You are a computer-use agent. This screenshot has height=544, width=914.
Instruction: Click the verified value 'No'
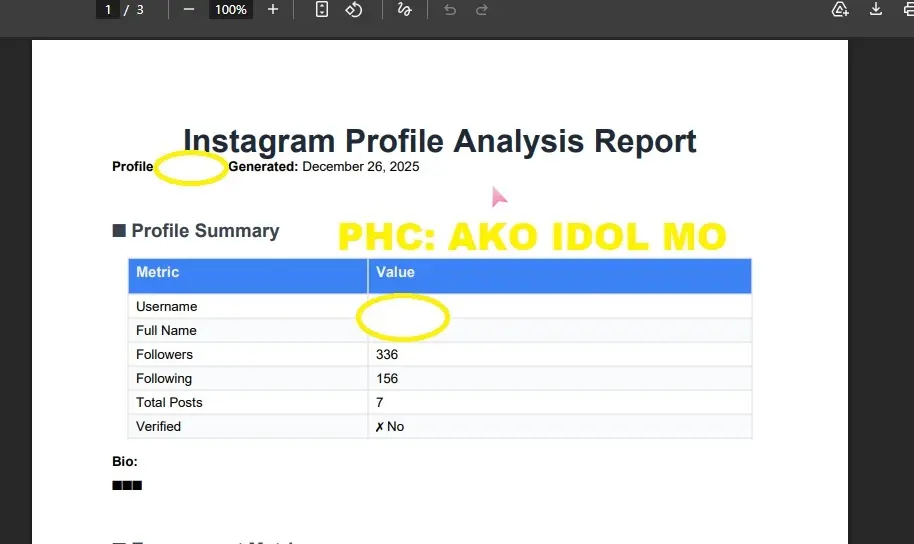click(395, 427)
